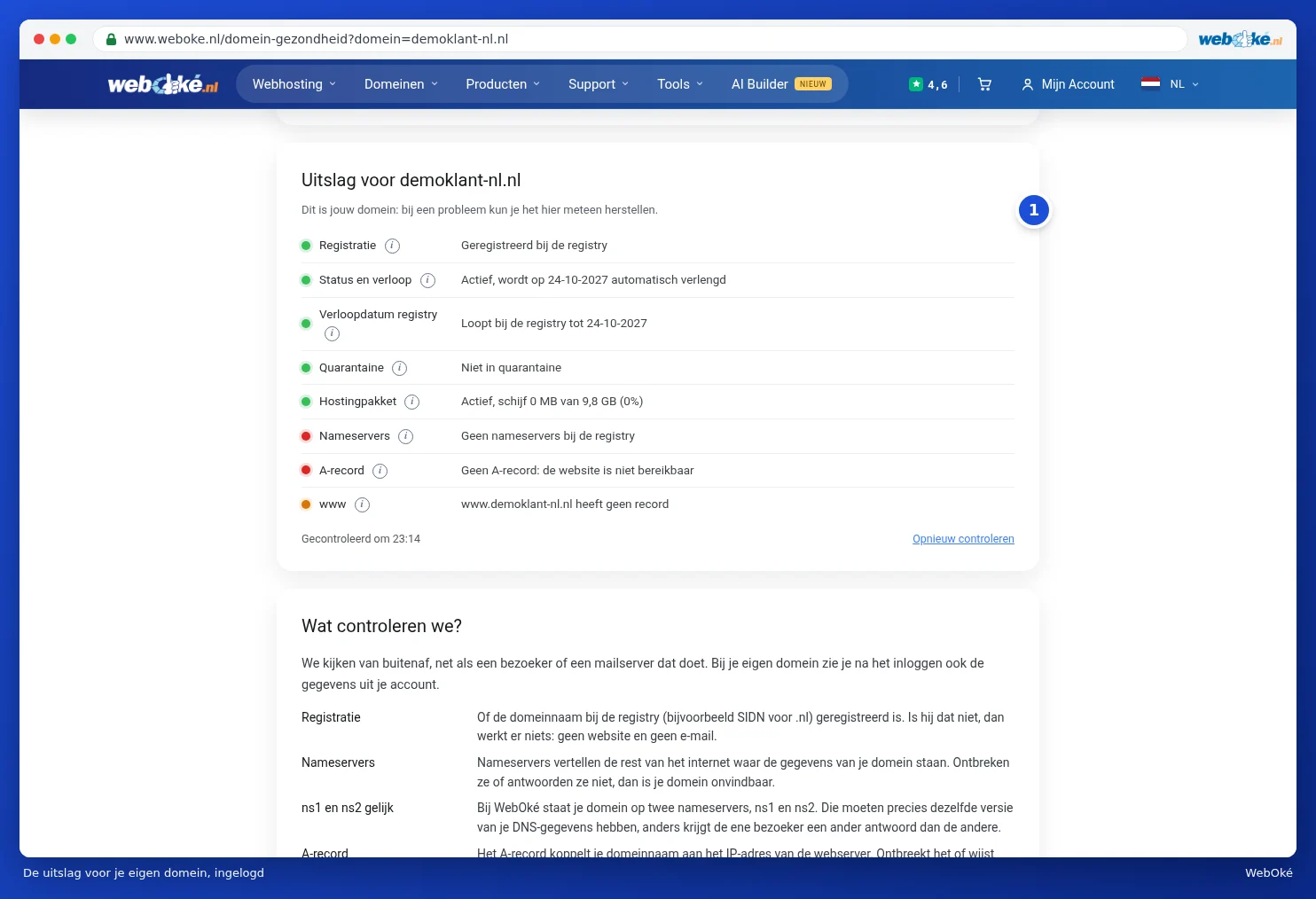Close the browser window with red button
The image size is (1316, 899).
(39, 39)
